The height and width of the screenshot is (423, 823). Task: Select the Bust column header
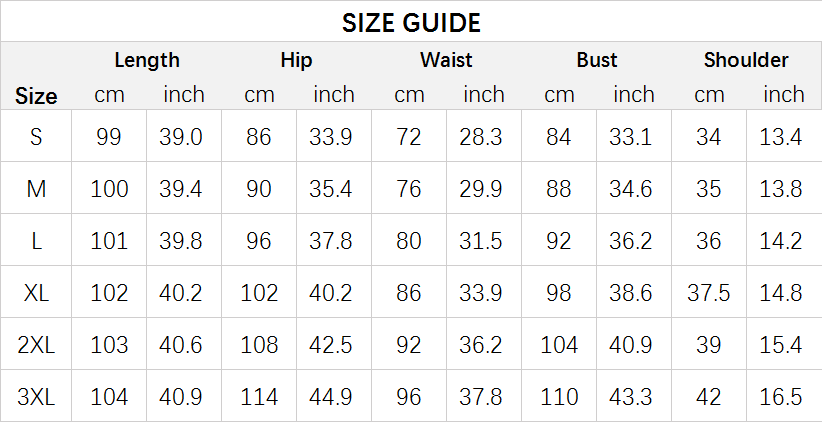click(597, 60)
